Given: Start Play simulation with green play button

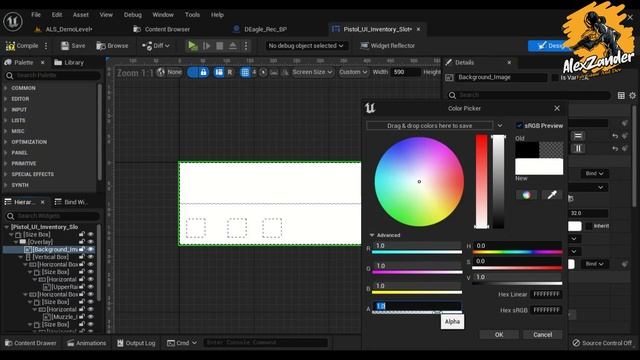Looking at the screenshot, I should (192, 46).
